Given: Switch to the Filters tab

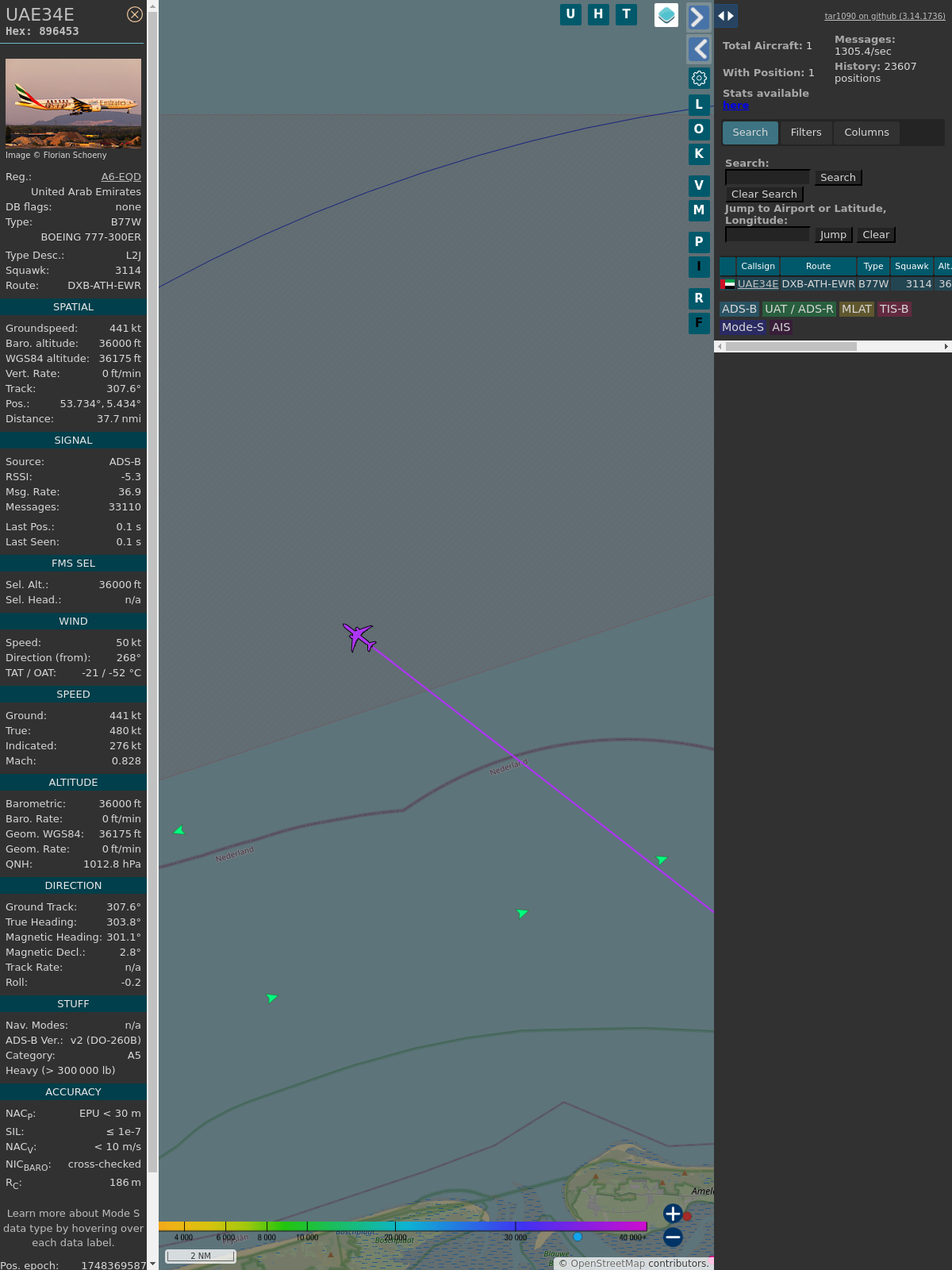Looking at the screenshot, I should 806,133.
